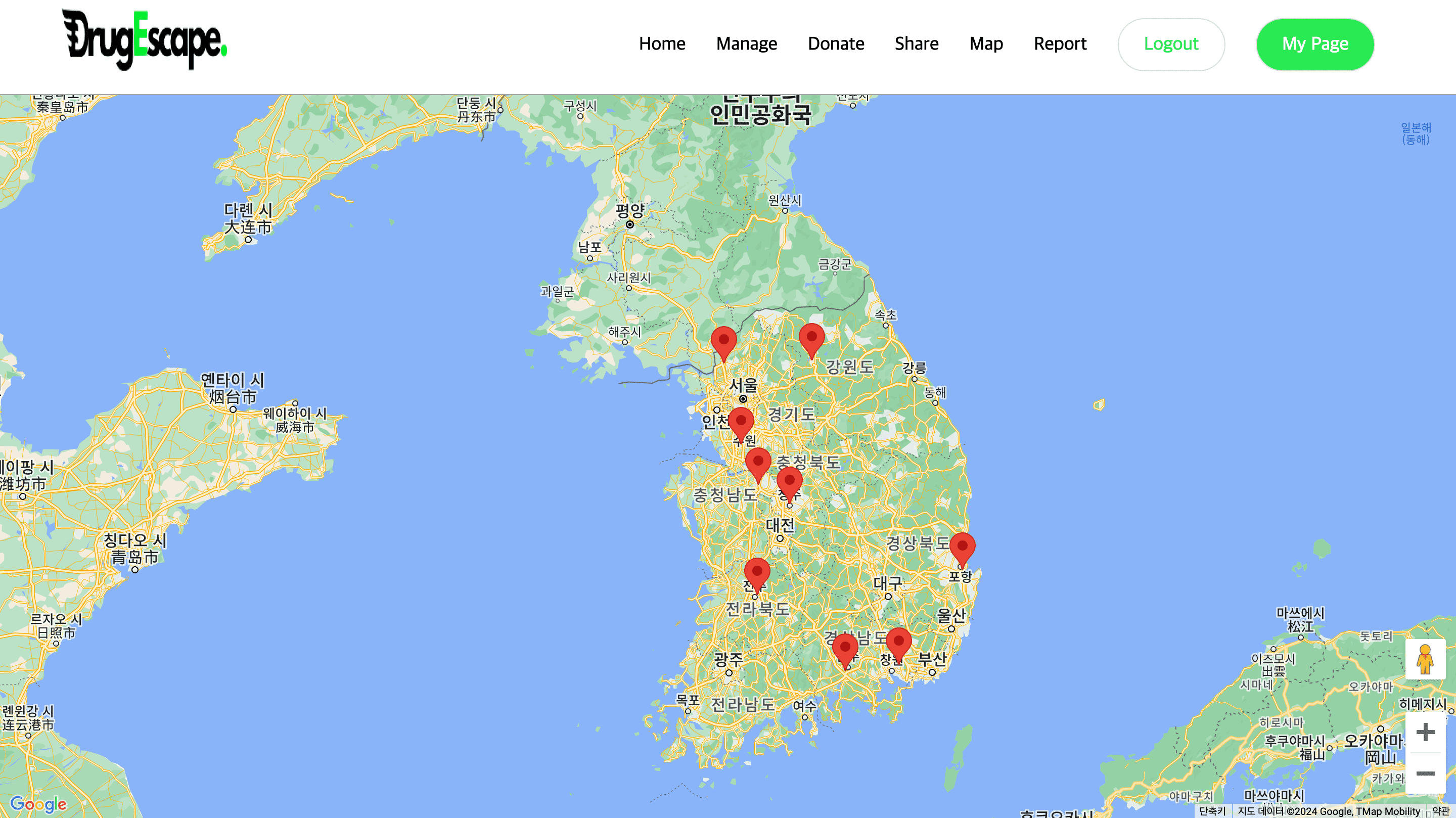1456x818 pixels.
Task: Open My Page button
Action: [1314, 44]
